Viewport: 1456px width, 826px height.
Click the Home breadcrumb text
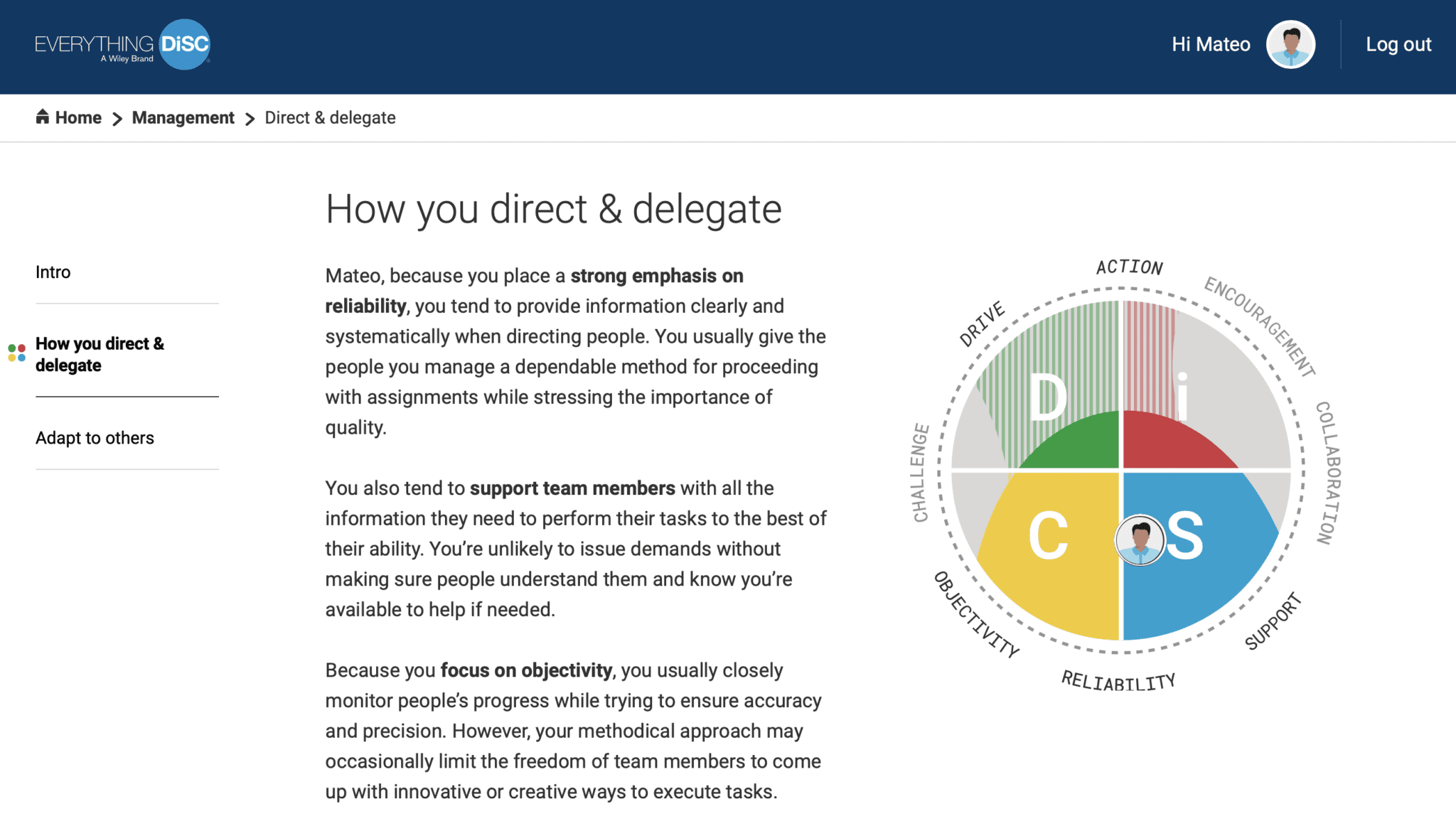click(x=77, y=117)
